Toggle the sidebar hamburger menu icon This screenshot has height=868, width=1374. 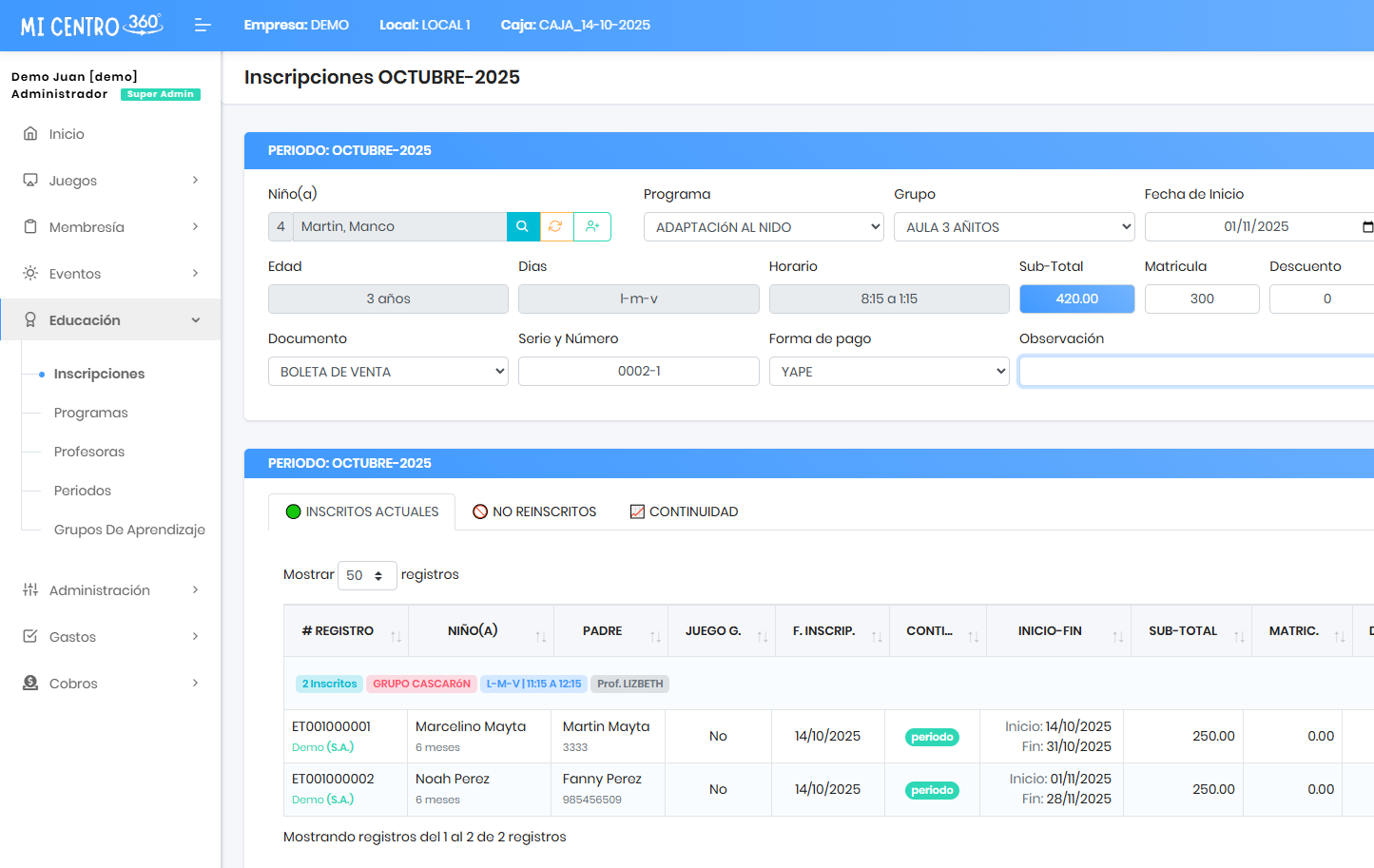point(203,26)
